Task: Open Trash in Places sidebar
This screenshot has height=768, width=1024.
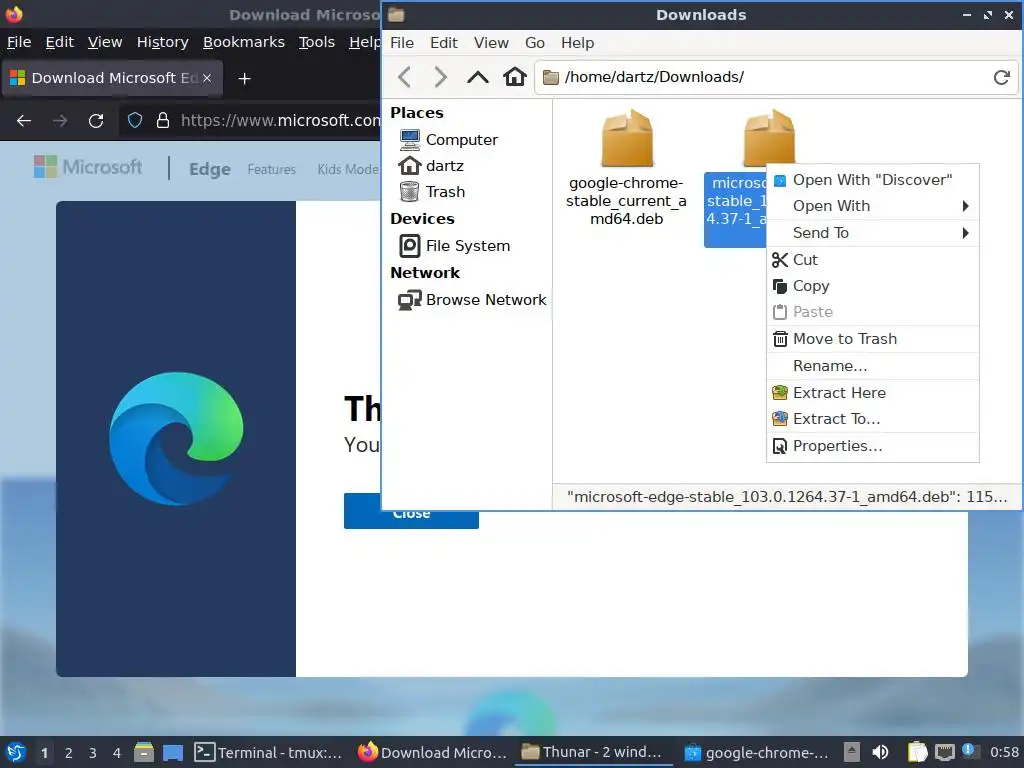Action: (x=432, y=192)
